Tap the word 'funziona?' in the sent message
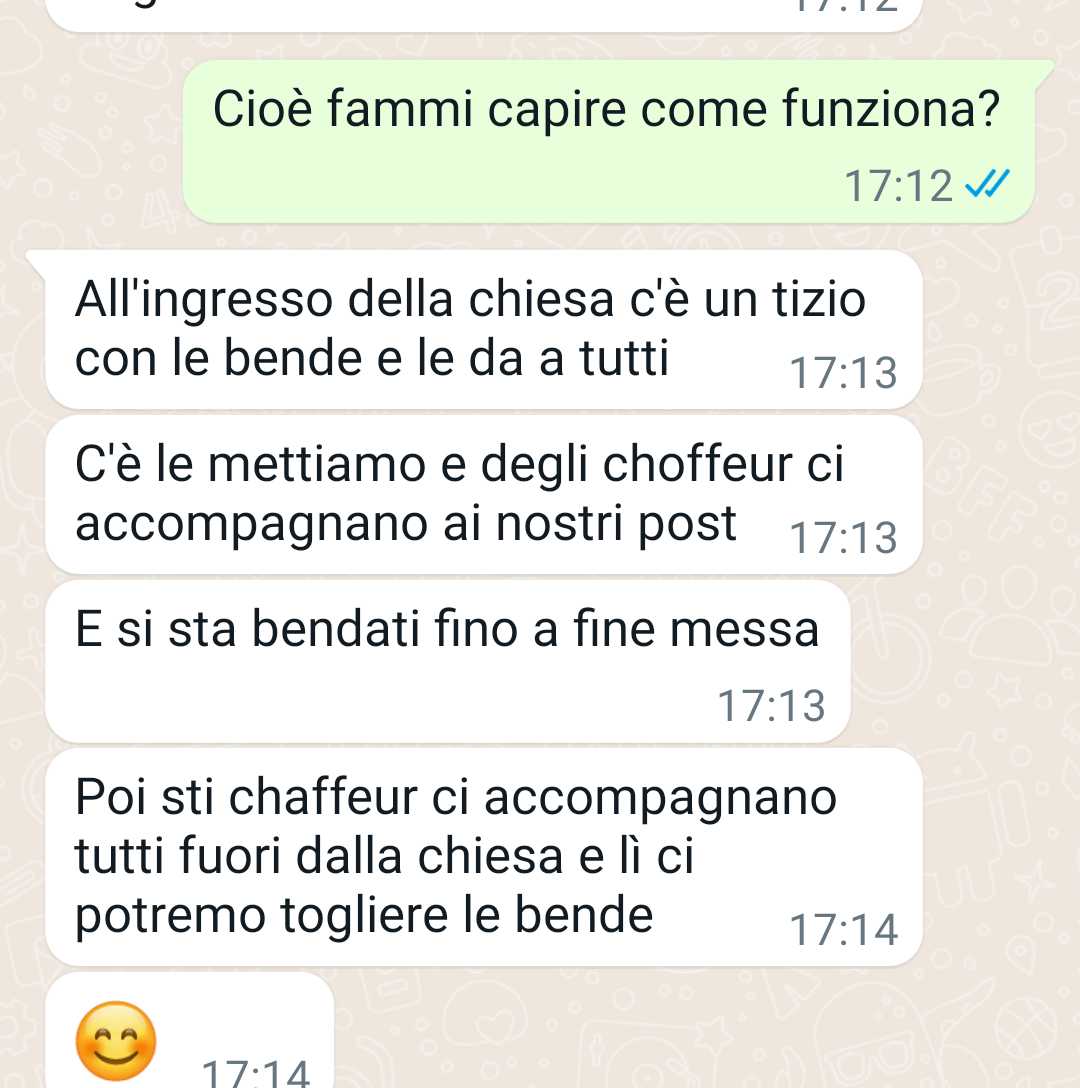Image resolution: width=1080 pixels, height=1088 pixels. (x=891, y=110)
